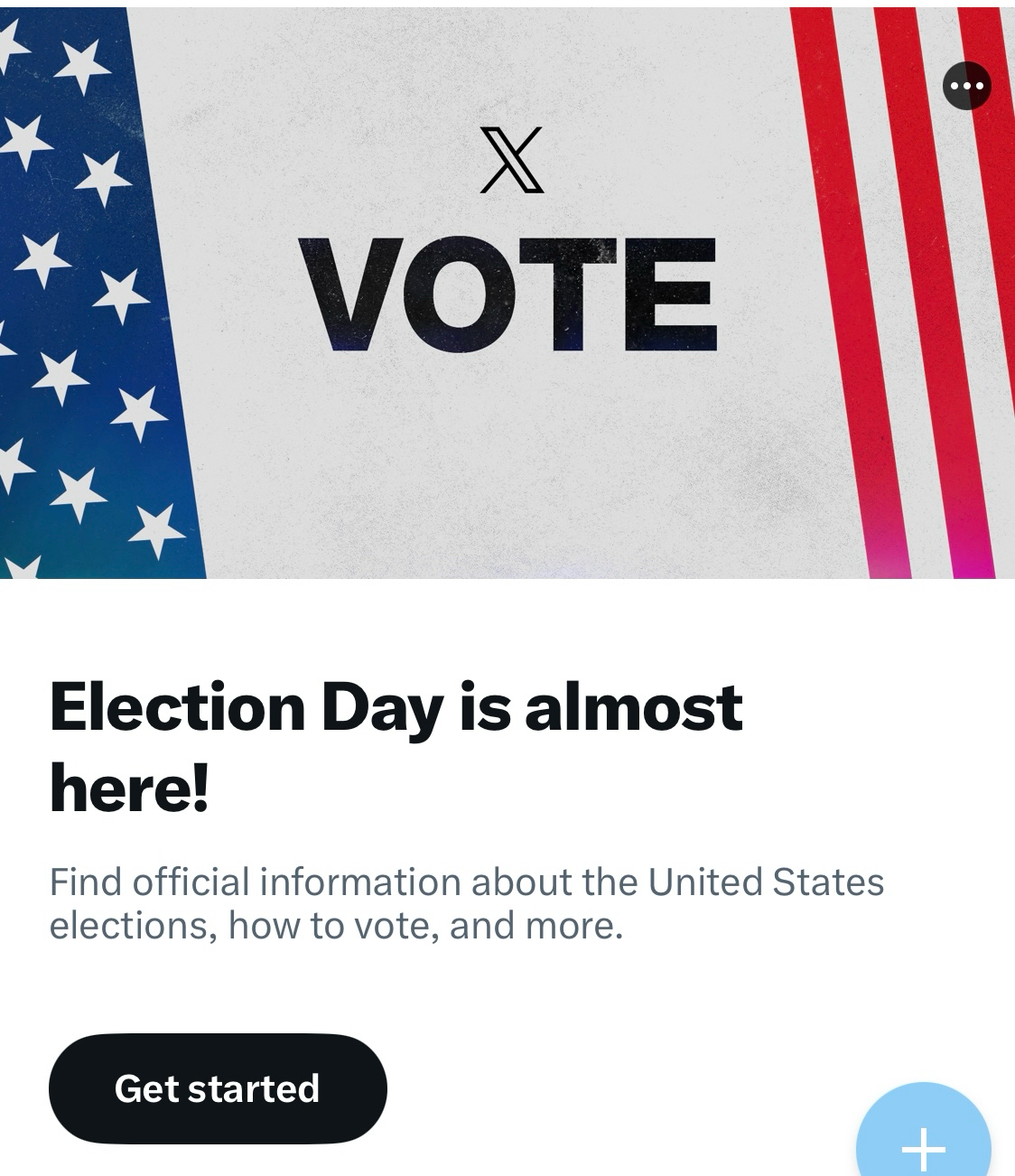Click the word "almost" in the headline
The height and width of the screenshot is (1176, 1015).
click(x=633, y=707)
